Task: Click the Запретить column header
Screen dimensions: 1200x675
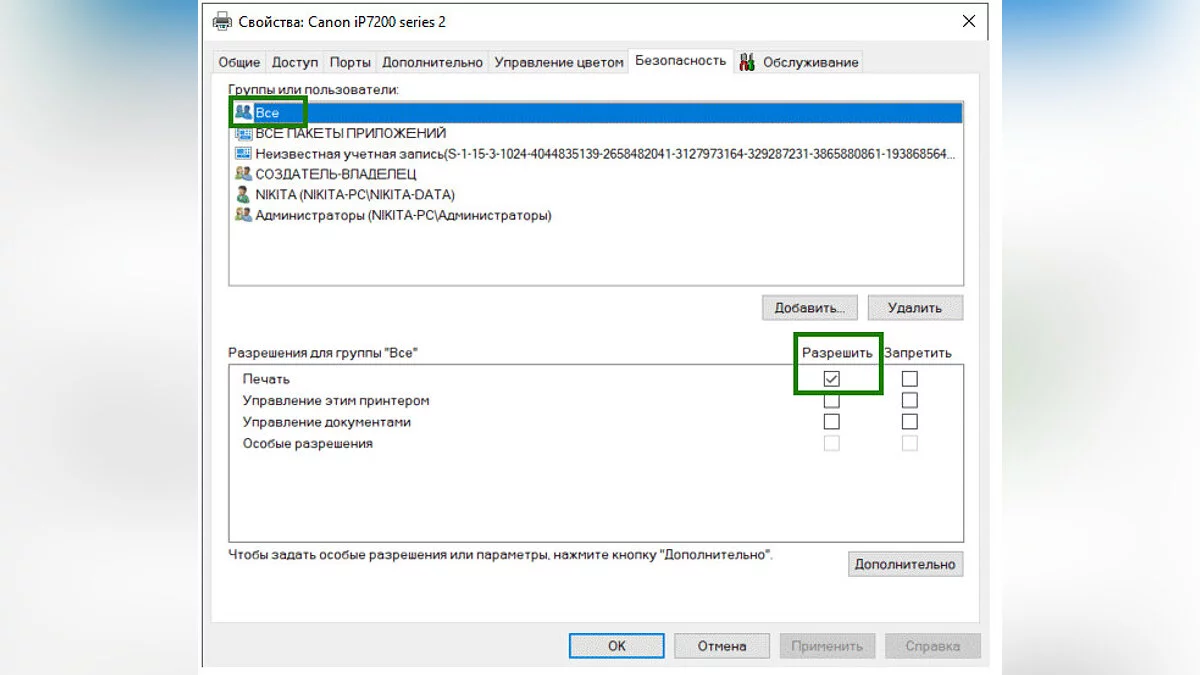Action: tap(918, 353)
